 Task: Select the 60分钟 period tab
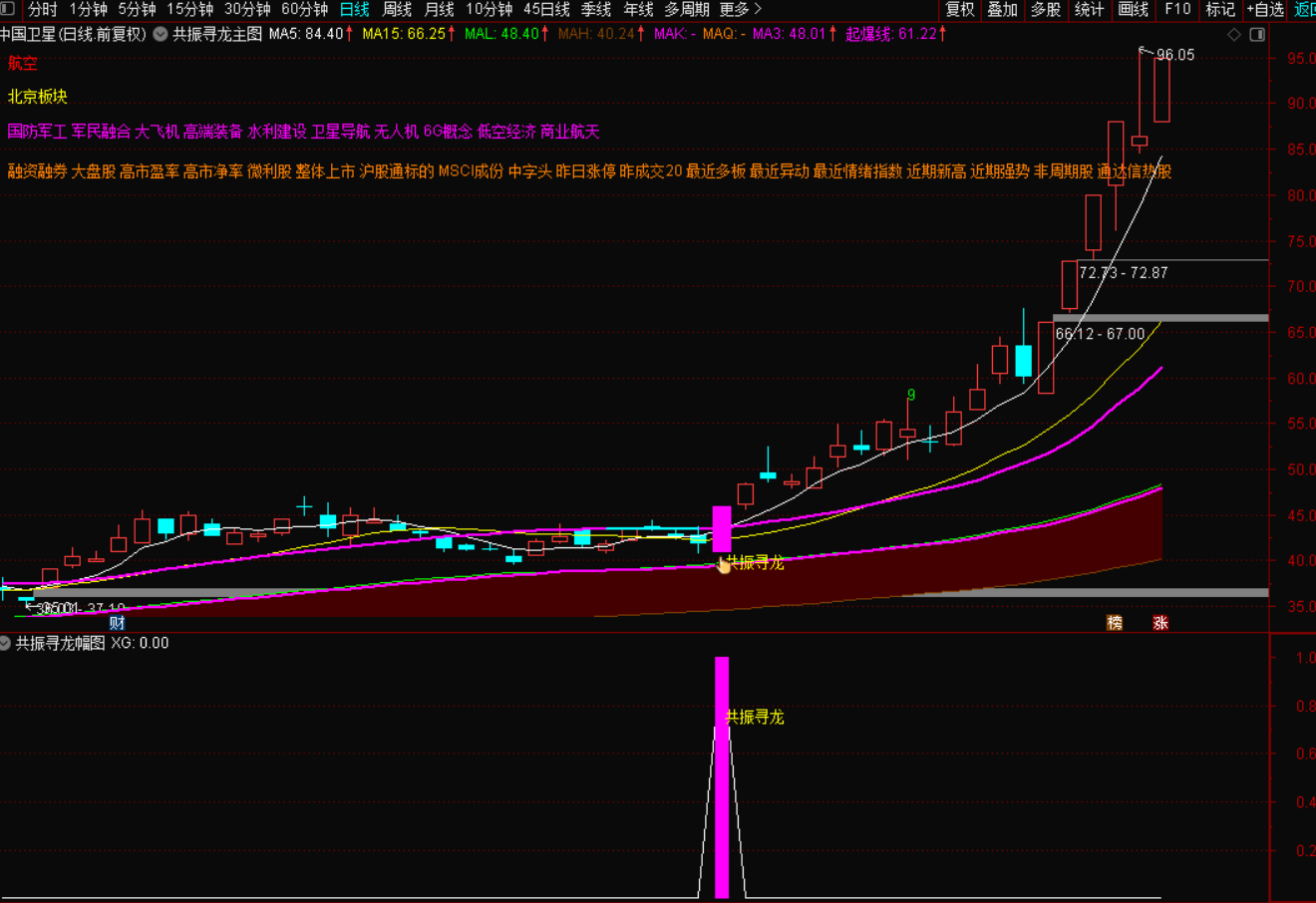(x=304, y=9)
